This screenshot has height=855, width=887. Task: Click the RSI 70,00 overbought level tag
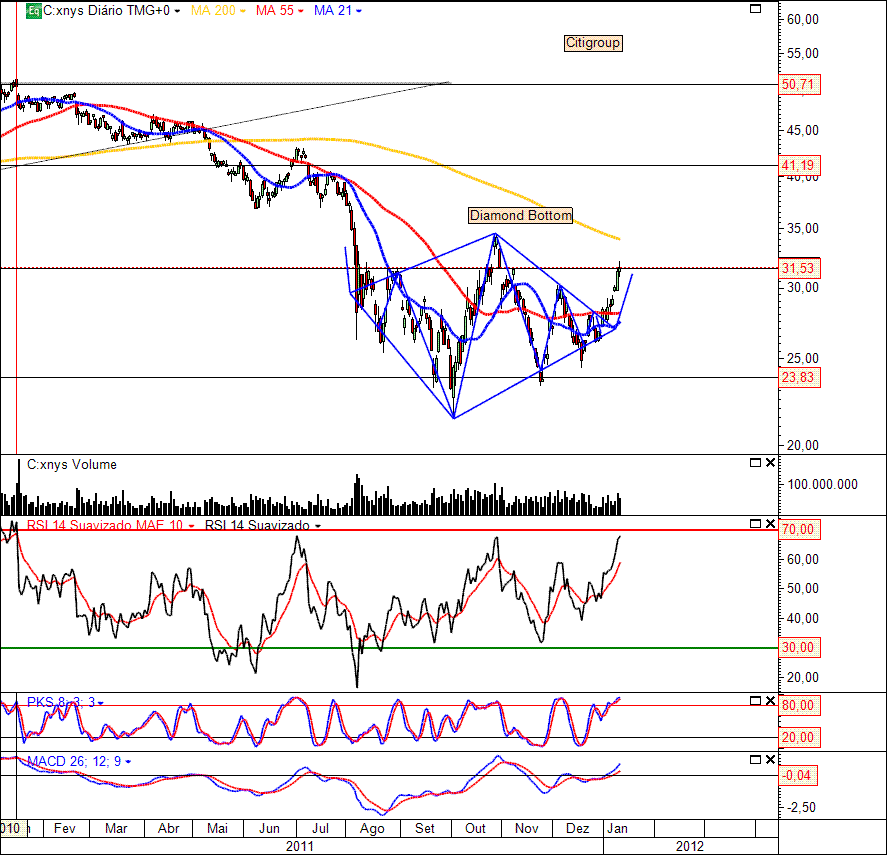click(x=799, y=530)
